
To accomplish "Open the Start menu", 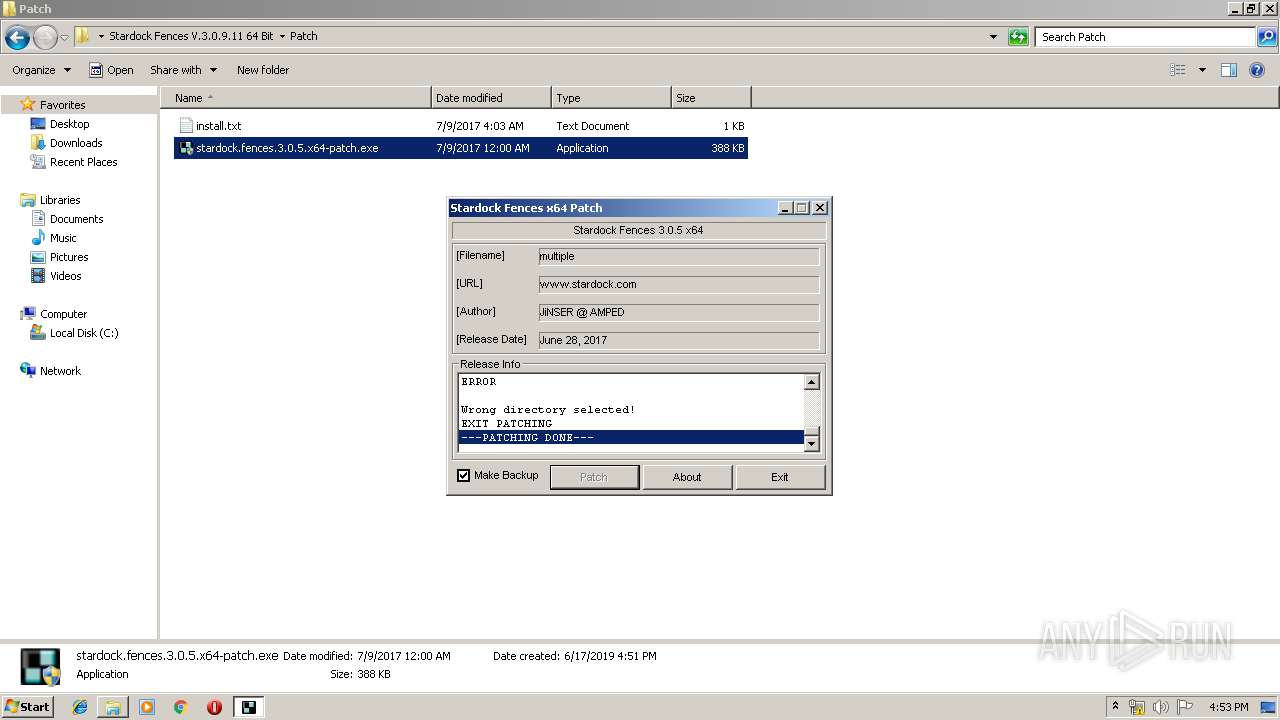I will pyautogui.click(x=28, y=706).
